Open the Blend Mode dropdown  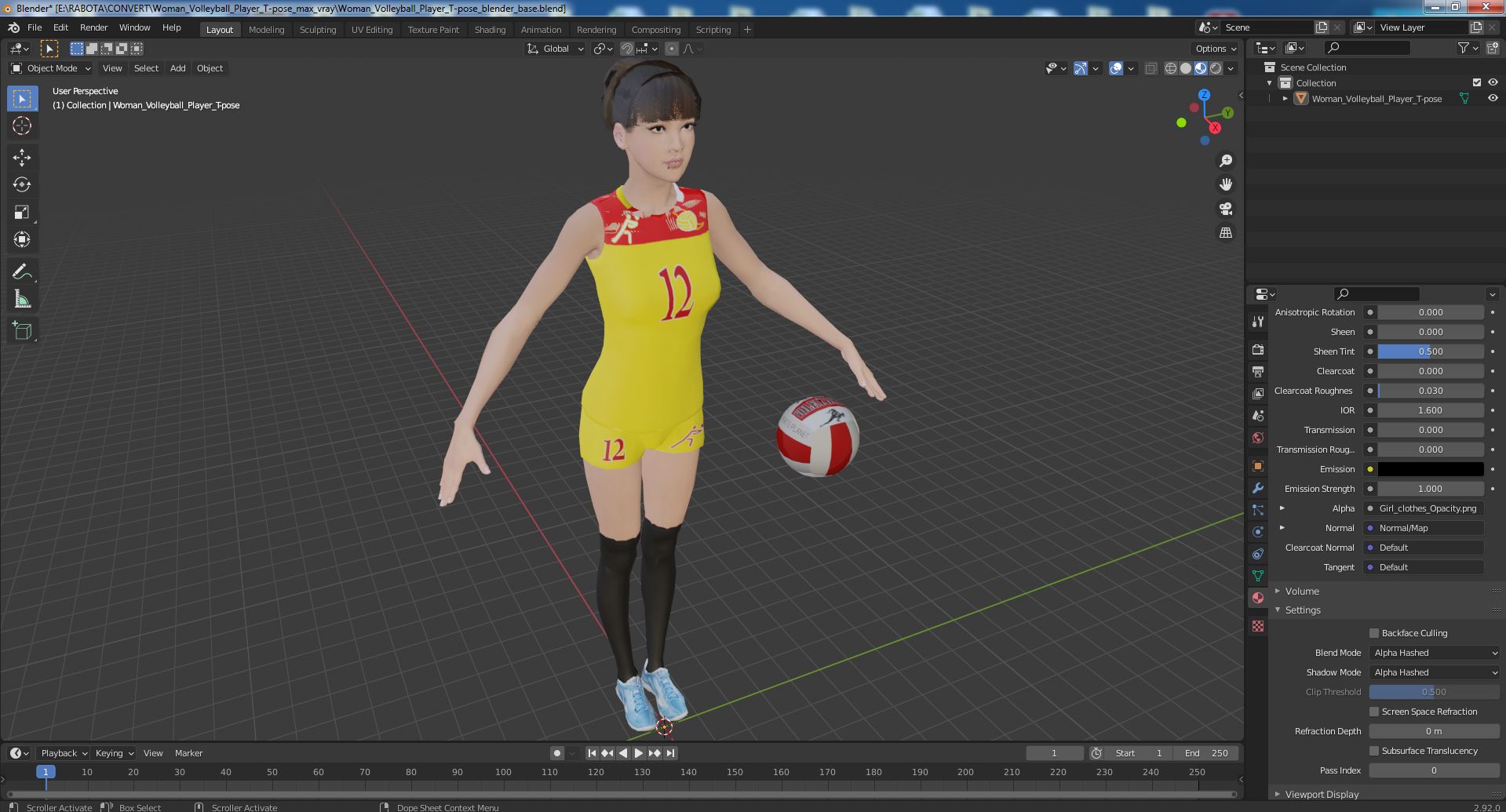(1435, 653)
